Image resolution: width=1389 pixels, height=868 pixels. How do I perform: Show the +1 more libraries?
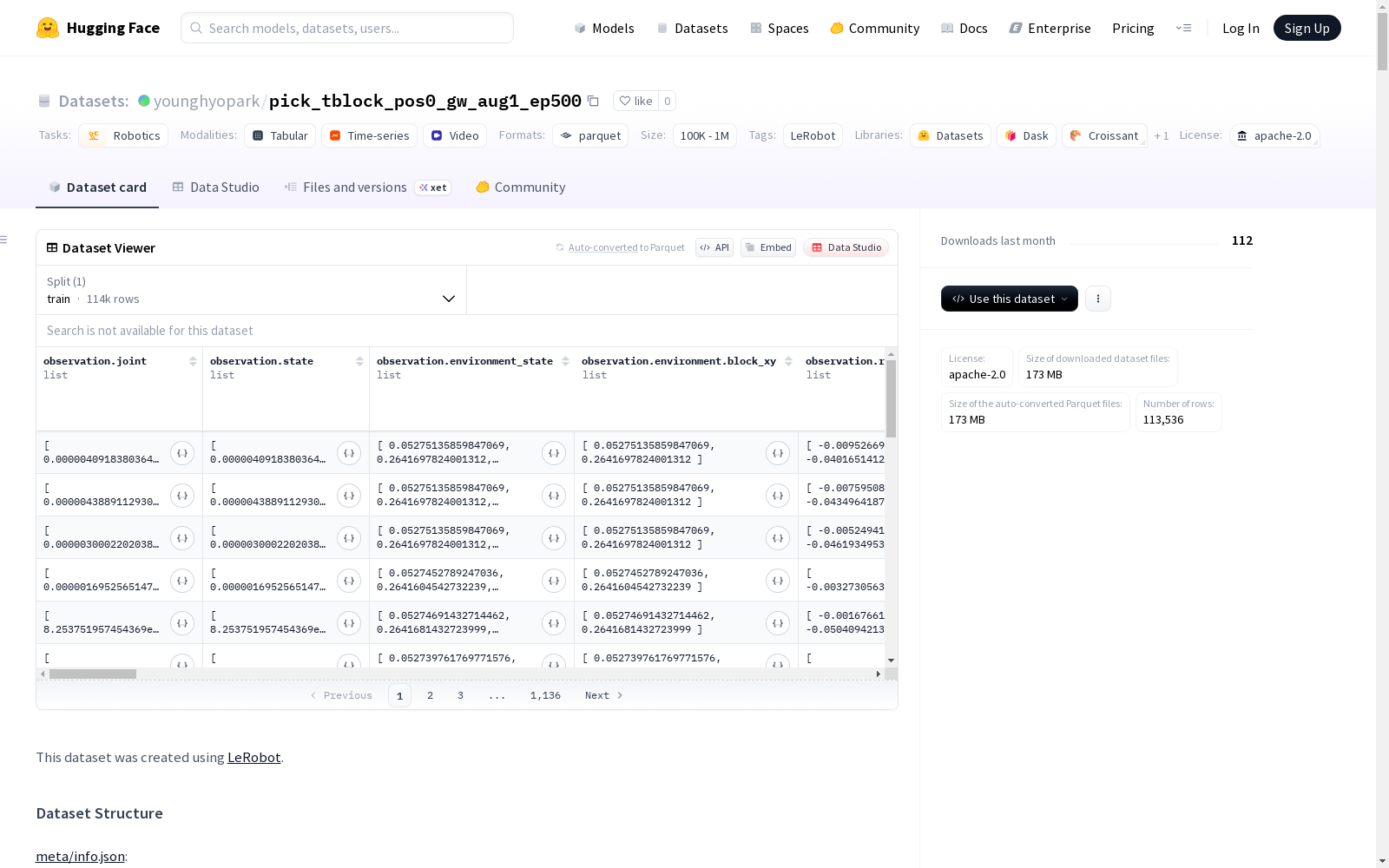tap(1162, 135)
